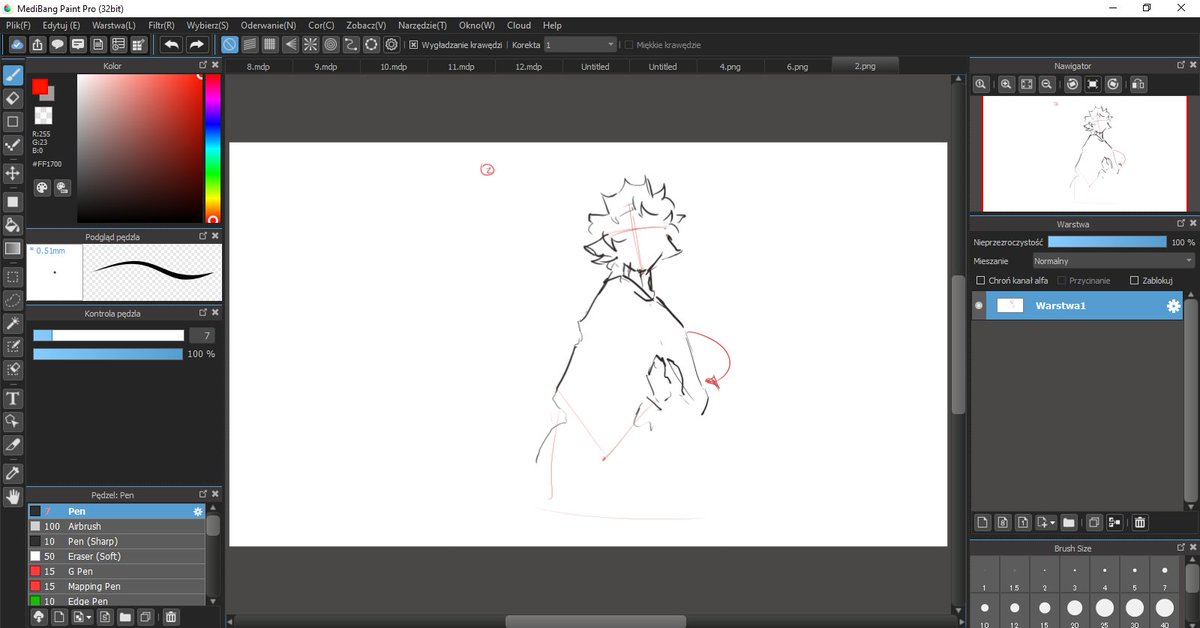1200x628 pixels.
Task: Click the cloud save icon
Action: [16, 44]
